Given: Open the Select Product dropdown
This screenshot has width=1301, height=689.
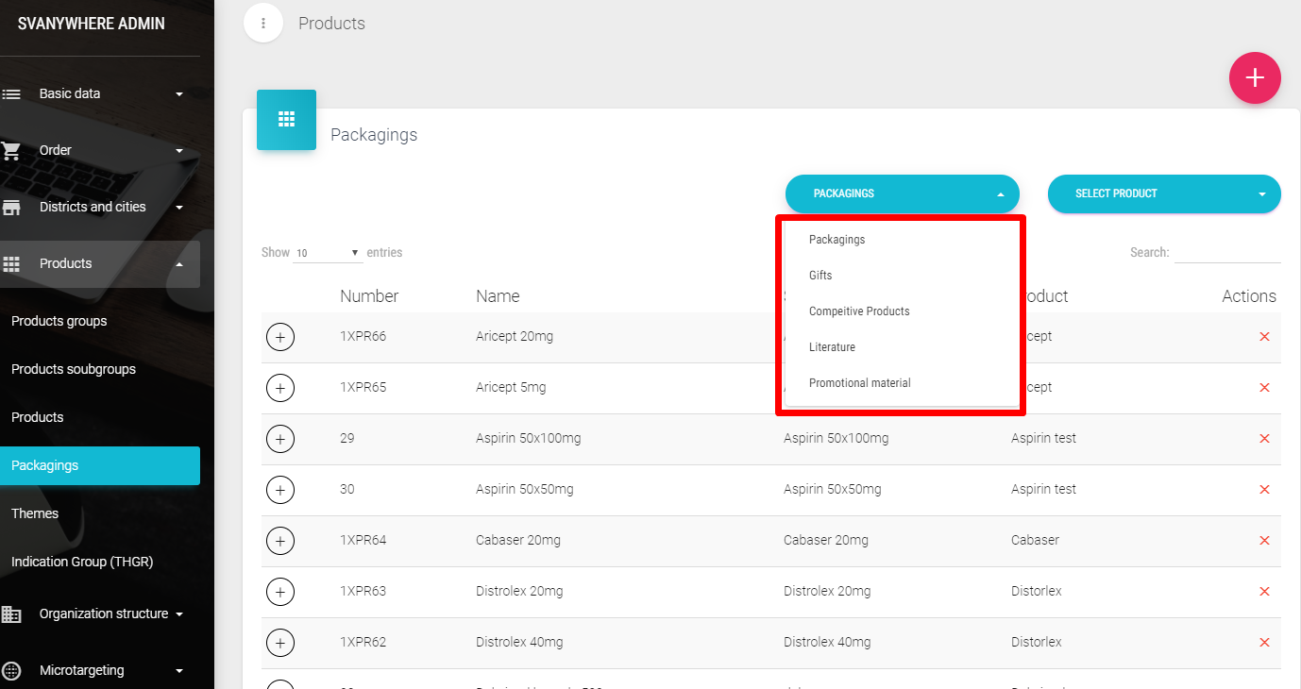Looking at the screenshot, I should pyautogui.click(x=1163, y=194).
